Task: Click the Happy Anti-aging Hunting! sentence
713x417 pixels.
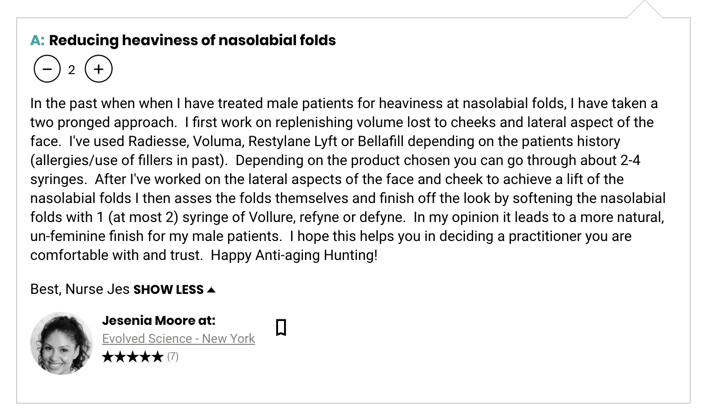Action: (x=294, y=255)
